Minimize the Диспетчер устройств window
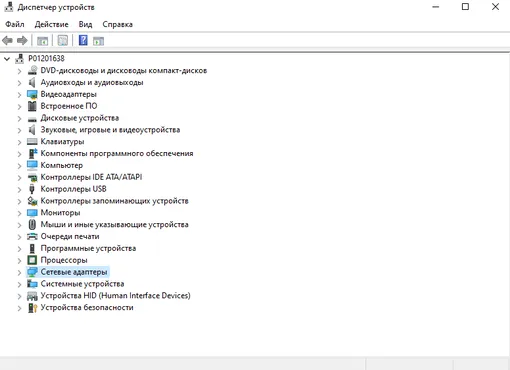The image size is (510, 370). [436, 7]
